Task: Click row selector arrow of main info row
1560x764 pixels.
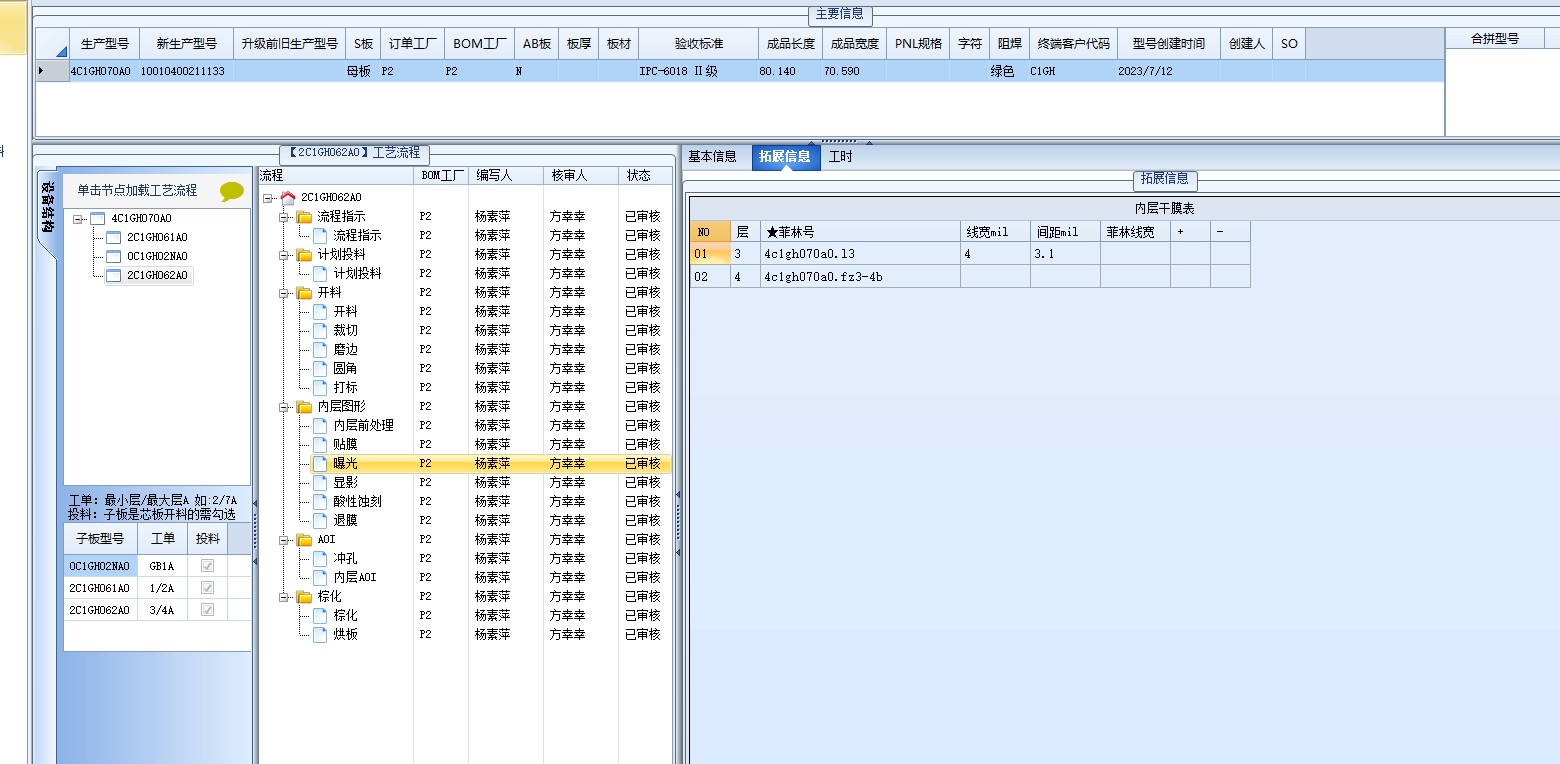Action: coord(41,71)
